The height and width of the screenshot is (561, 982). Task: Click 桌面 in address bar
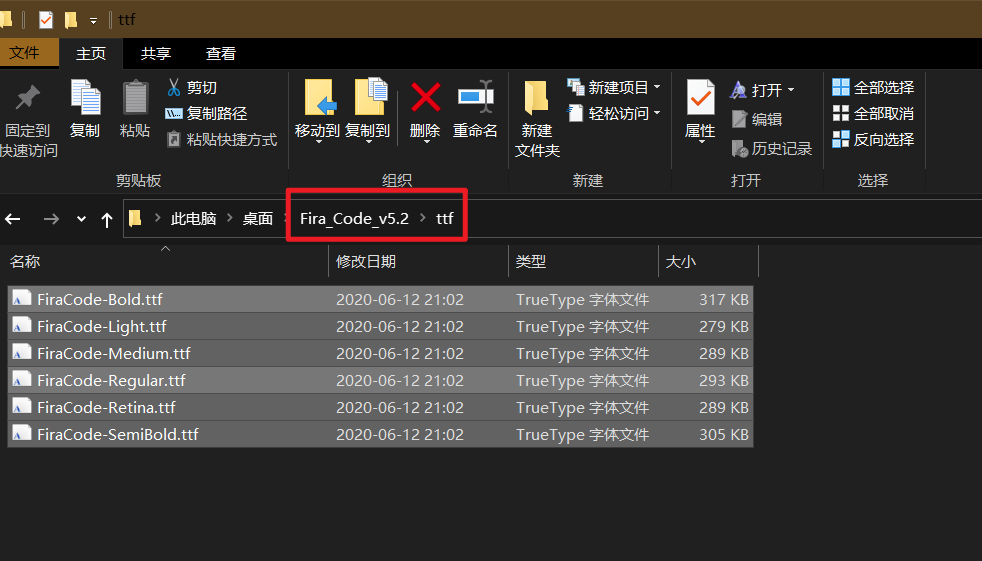point(258,219)
